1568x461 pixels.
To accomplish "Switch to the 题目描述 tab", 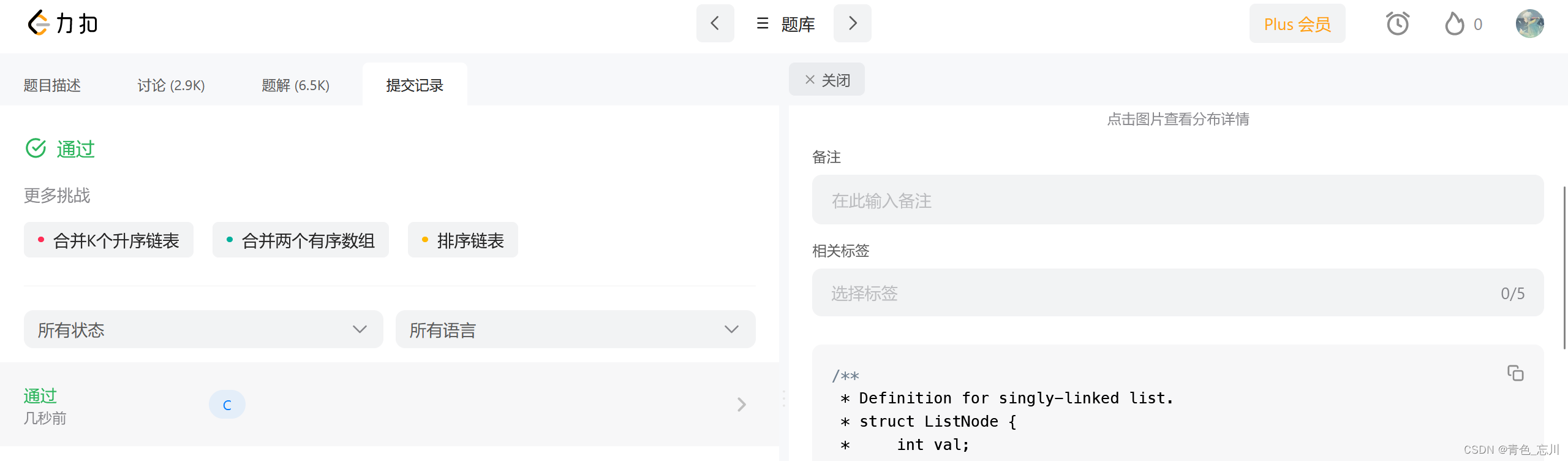I will (52, 85).
